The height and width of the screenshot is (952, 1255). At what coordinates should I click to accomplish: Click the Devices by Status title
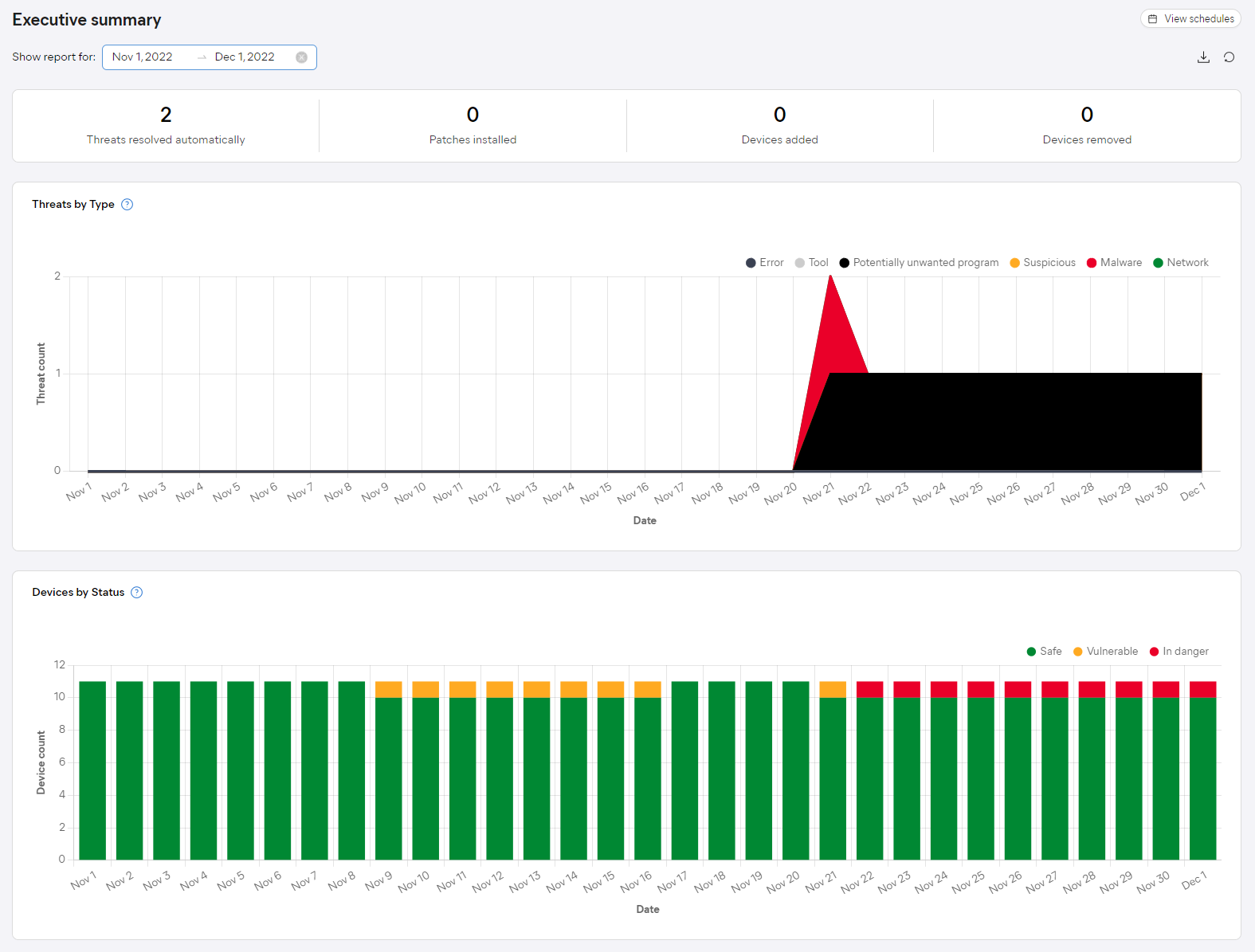78,593
